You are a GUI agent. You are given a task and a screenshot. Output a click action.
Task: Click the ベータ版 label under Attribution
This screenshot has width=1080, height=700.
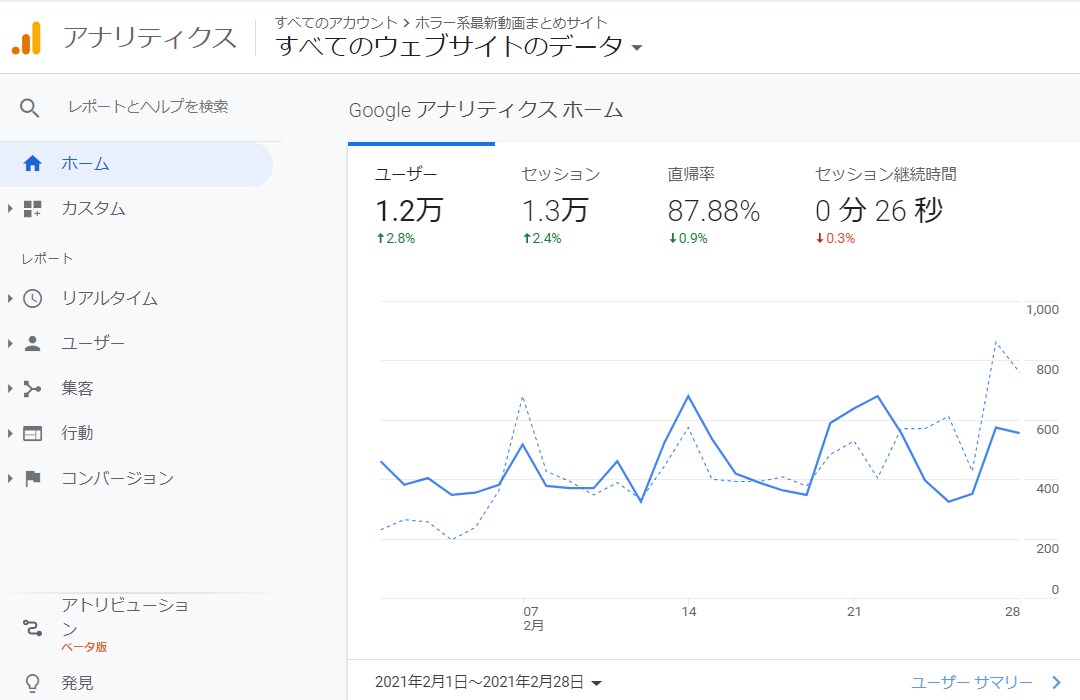point(84,647)
